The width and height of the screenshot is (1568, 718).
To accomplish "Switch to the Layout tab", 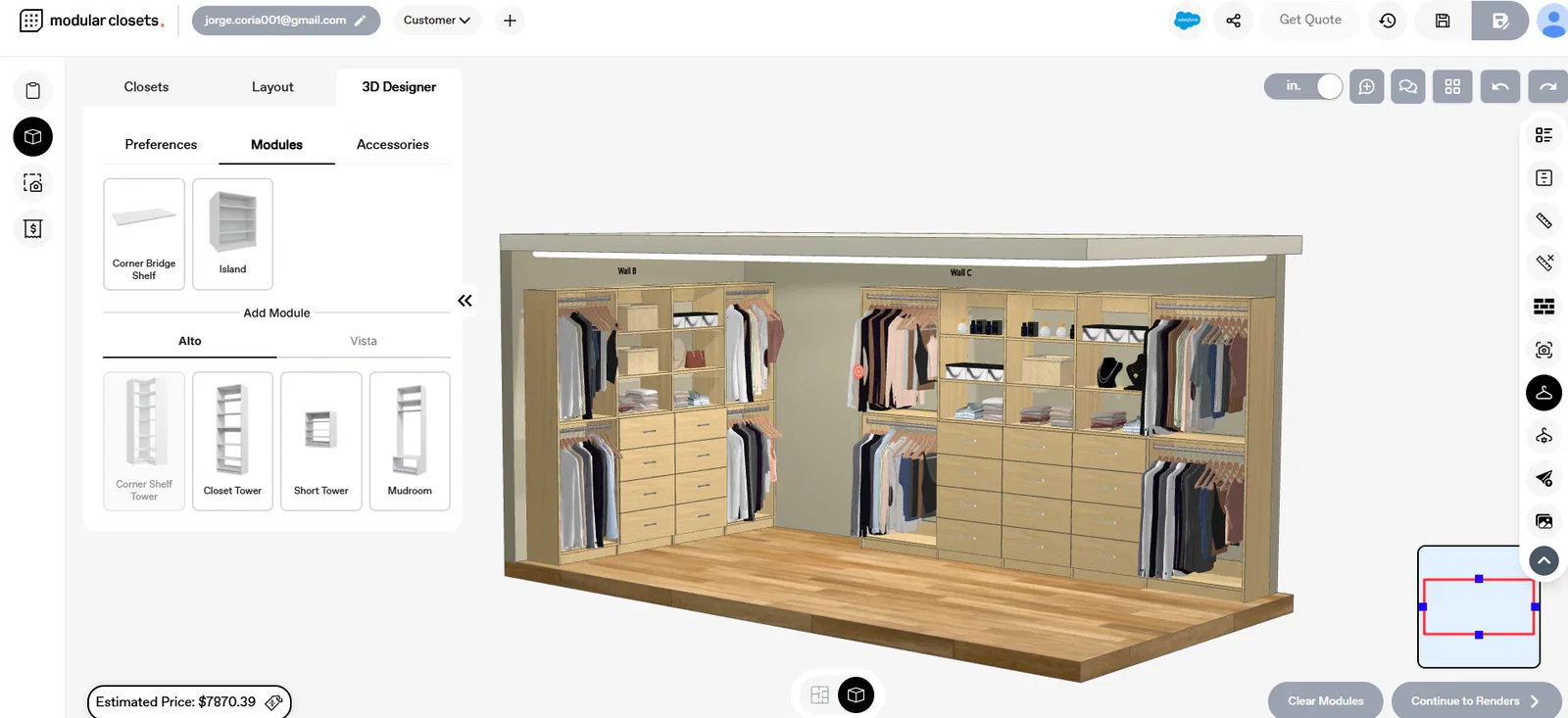I will (272, 87).
